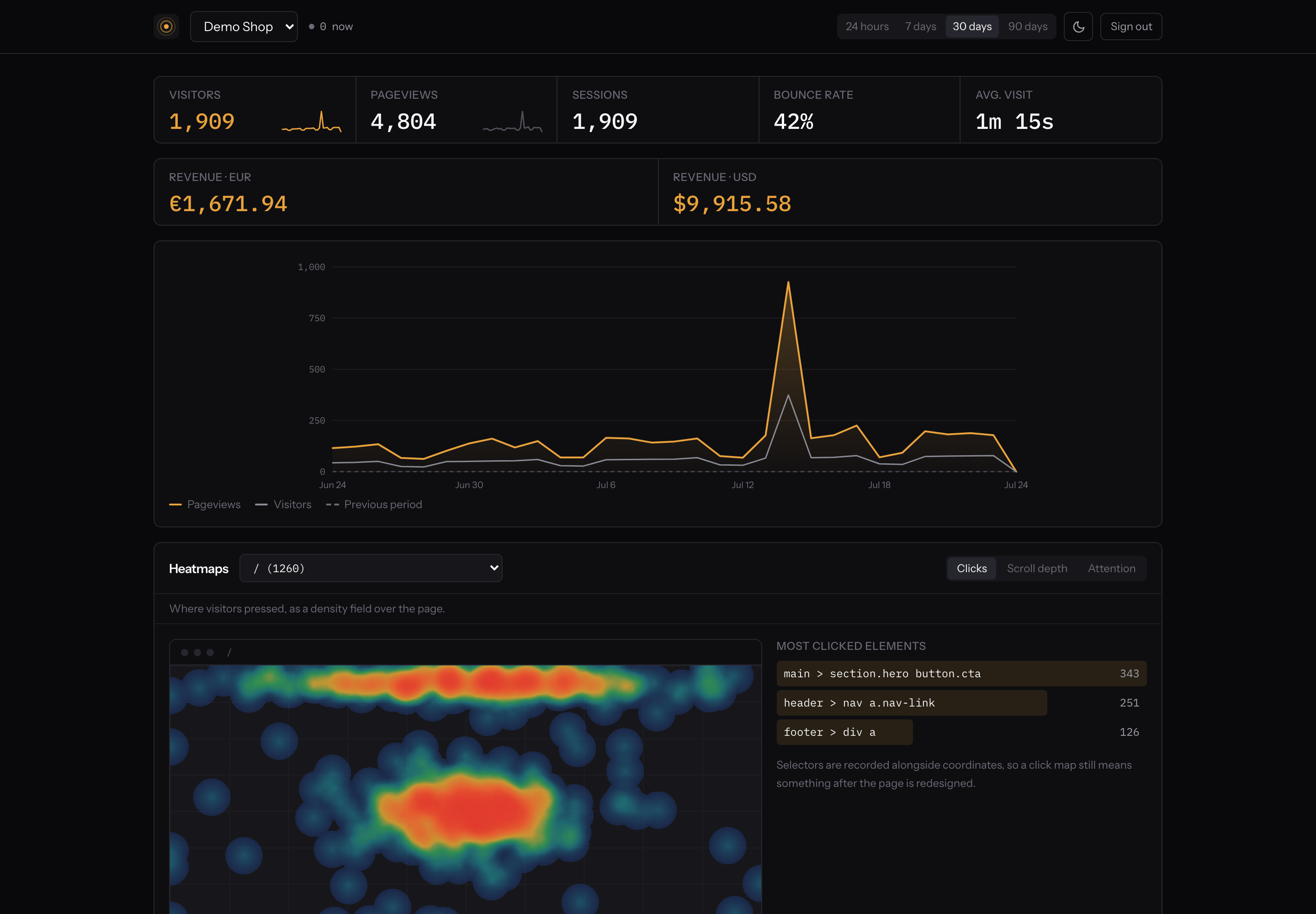Click the 251 click count
This screenshot has width=1316, height=914.
click(1129, 703)
